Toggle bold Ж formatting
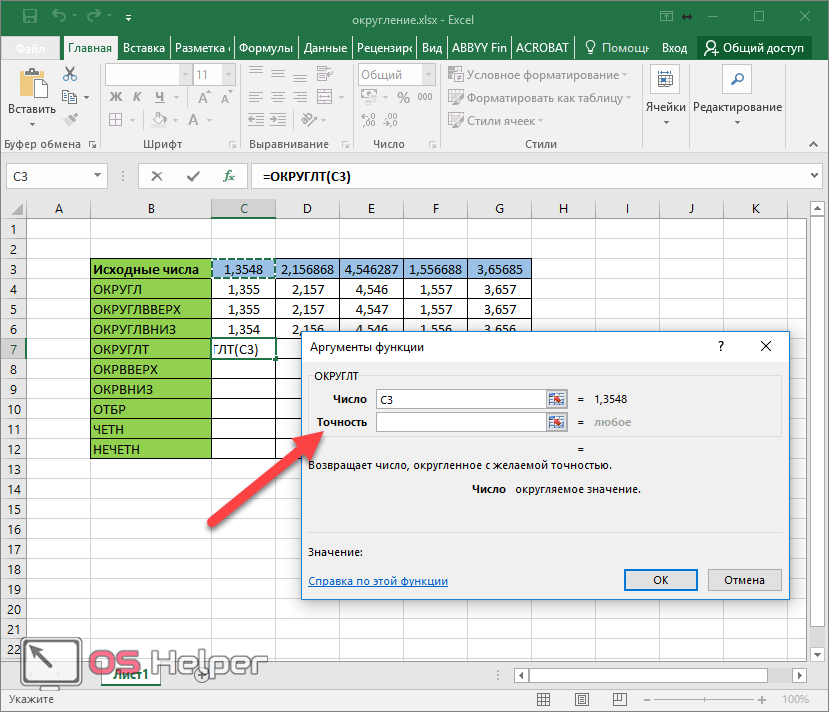The image size is (829, 712). click(x=116, y=97)
